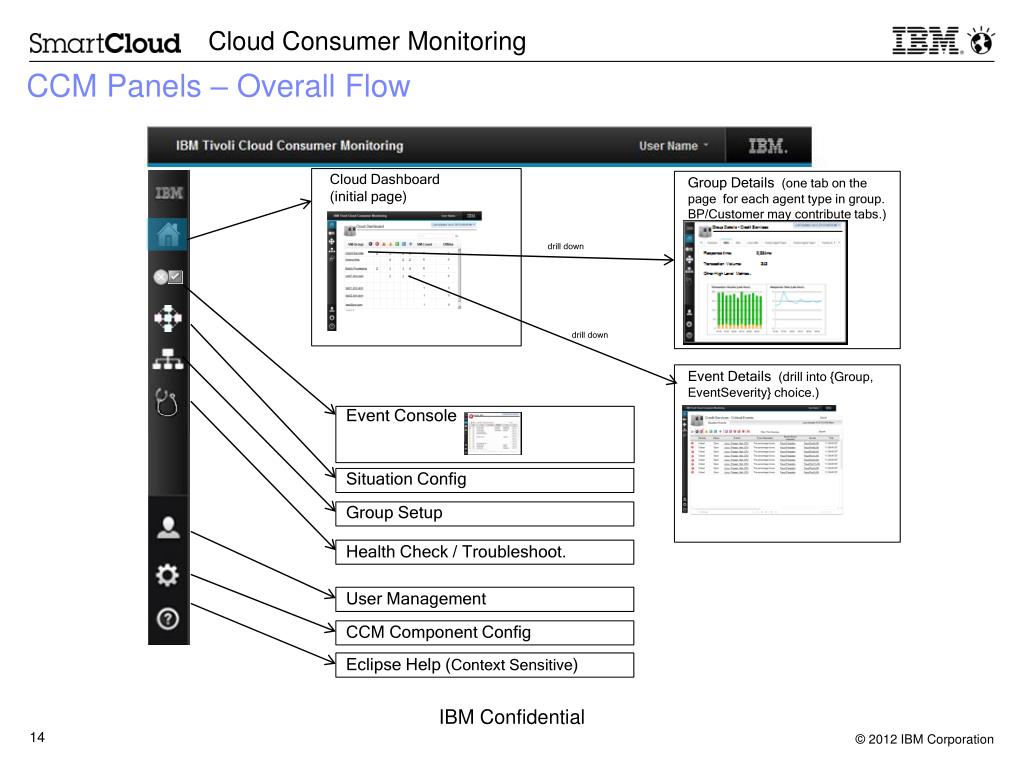1024x768 pixels.
Task: Click the Event Details heading text
Action: tap(729, 376)
